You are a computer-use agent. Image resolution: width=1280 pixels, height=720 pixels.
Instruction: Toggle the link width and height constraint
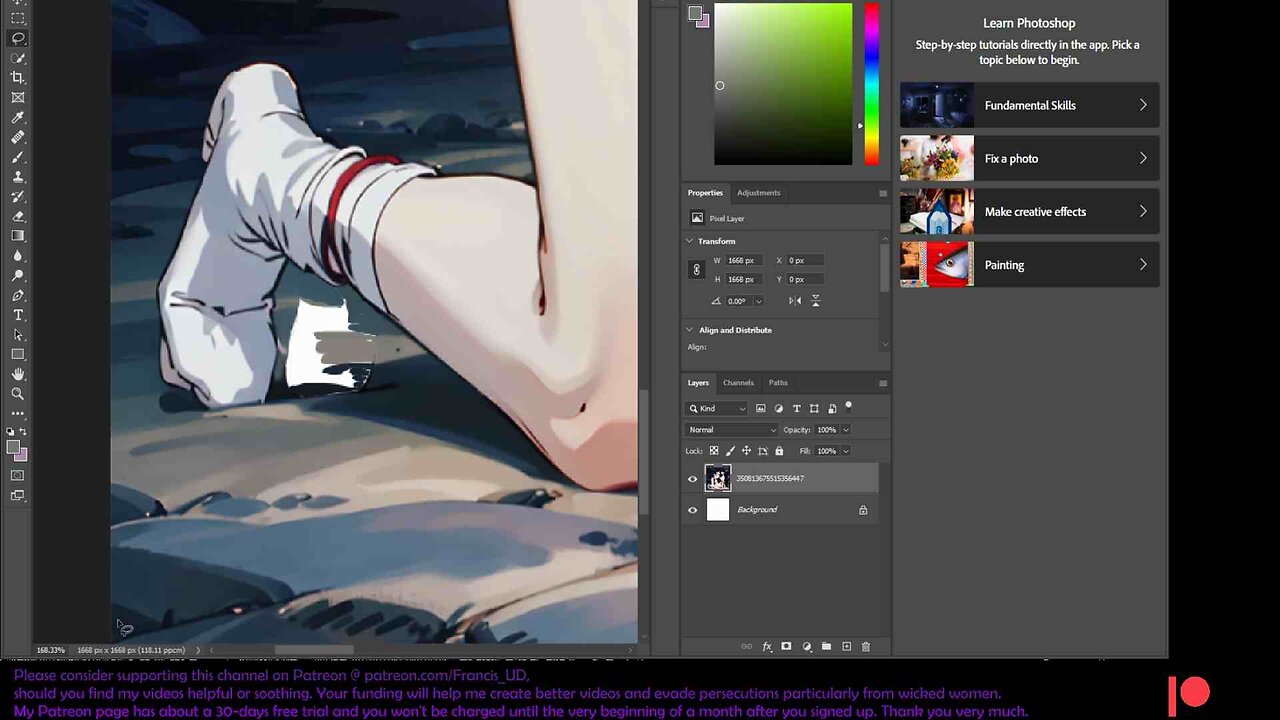click(697, 270)
